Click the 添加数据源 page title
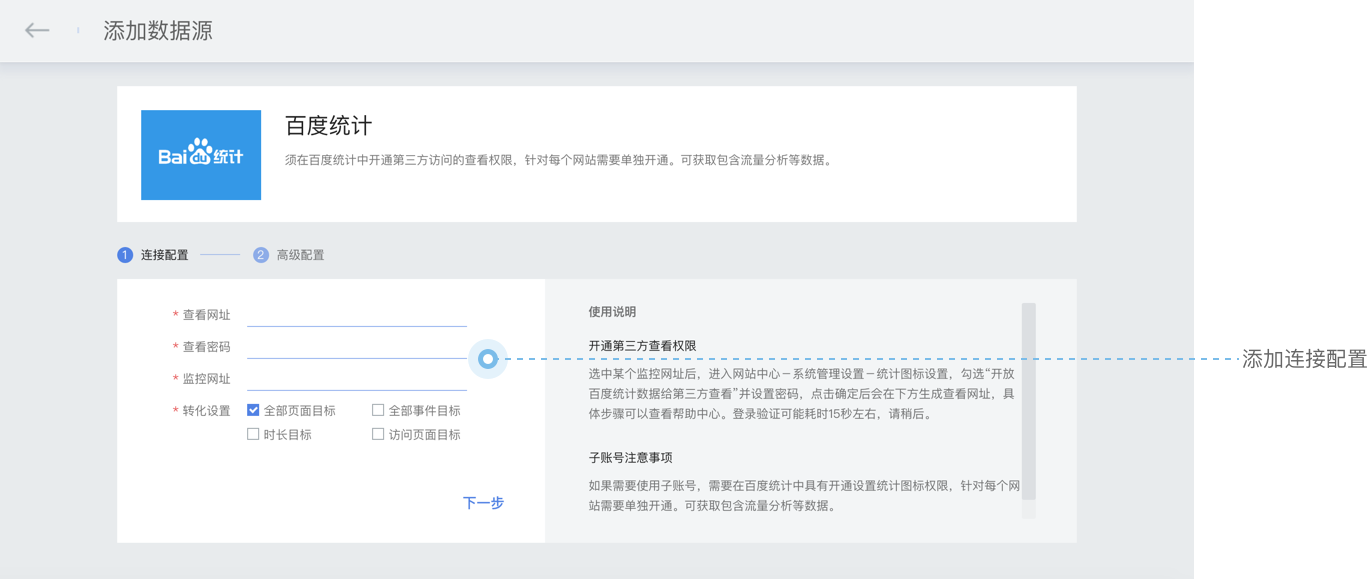1368x579 pixels. [158, 31]
